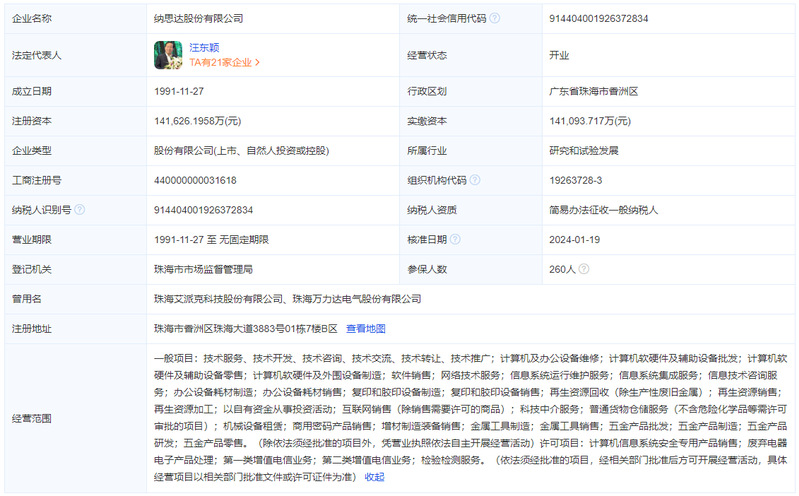Click business term 1991-11-27 至 无固定期限

pos(211,239)
